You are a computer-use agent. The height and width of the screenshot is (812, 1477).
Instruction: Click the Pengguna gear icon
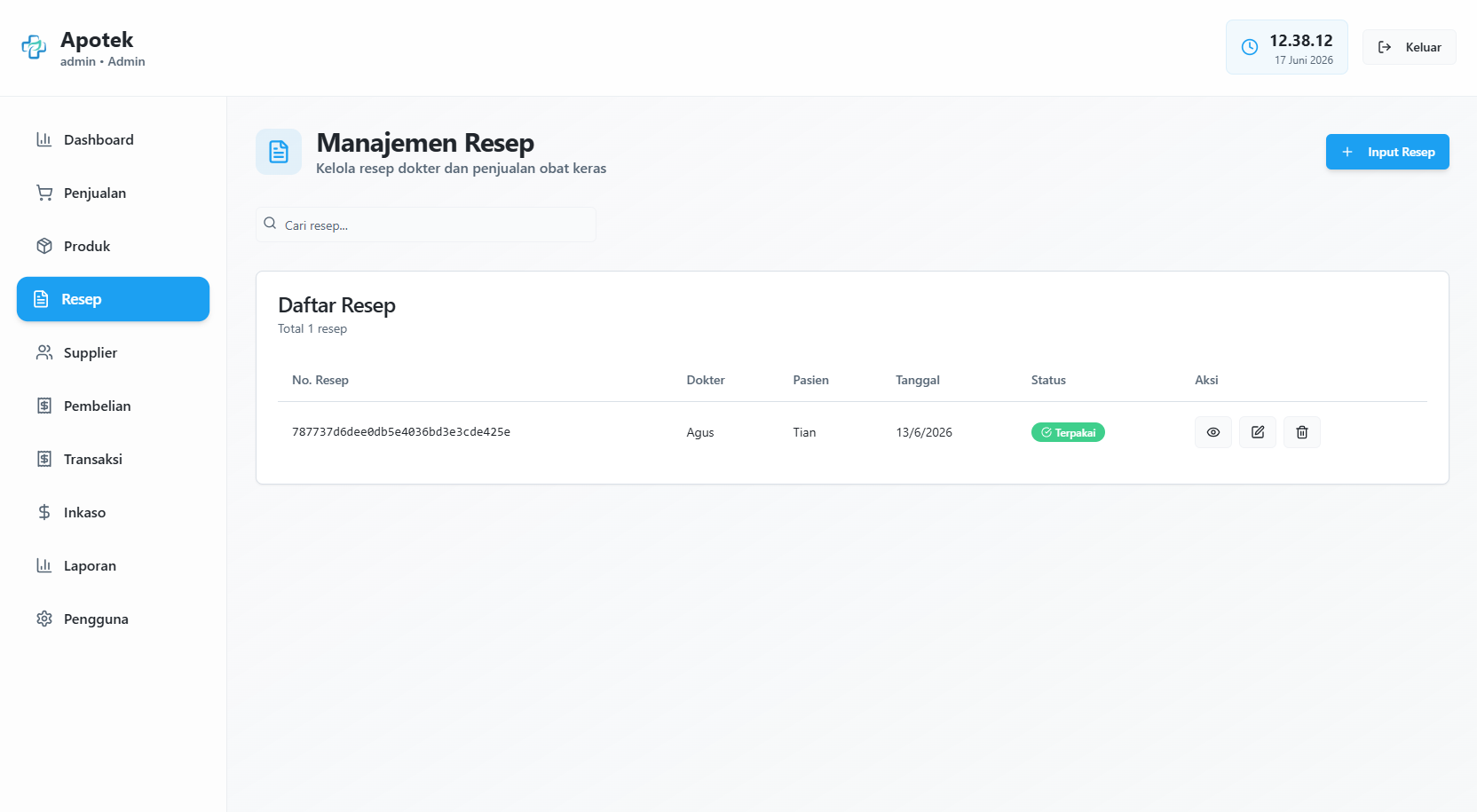pos(43,619)
